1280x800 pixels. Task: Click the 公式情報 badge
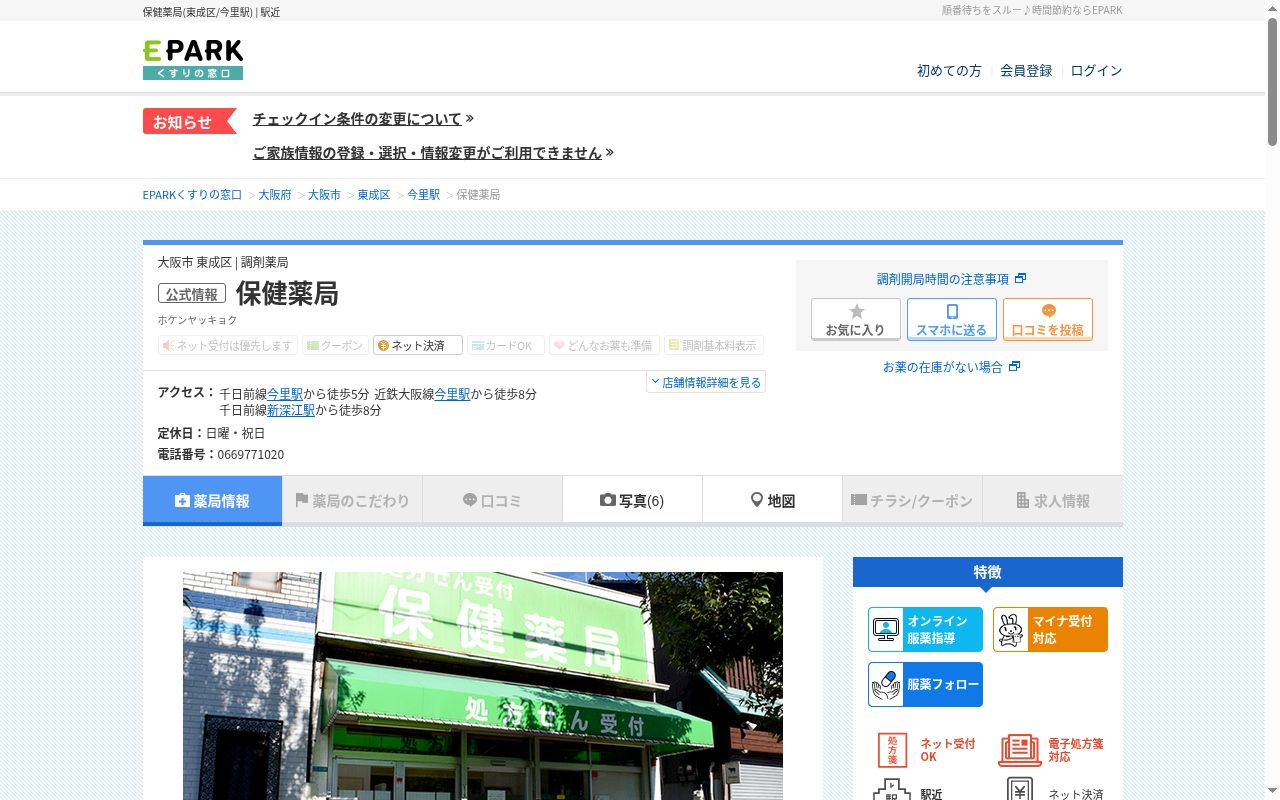pyautogui.click(x=192, y=294)
